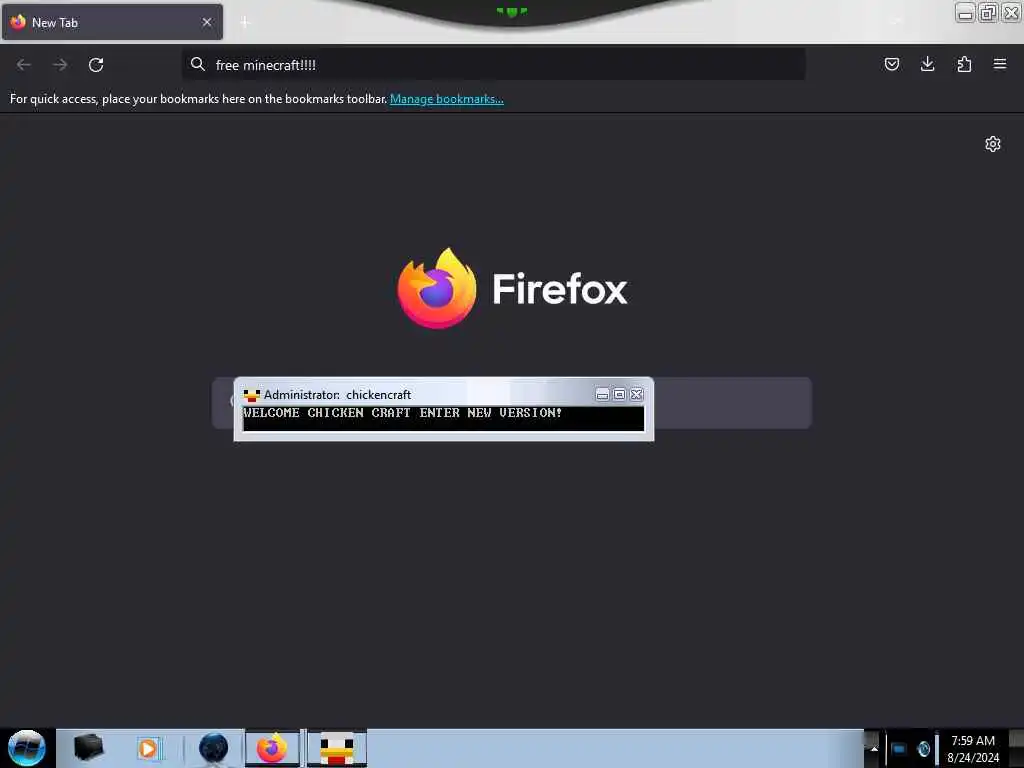Click the new tab page search box
1024x768 pixels.
pyautogui.click(x=512, y=403)
